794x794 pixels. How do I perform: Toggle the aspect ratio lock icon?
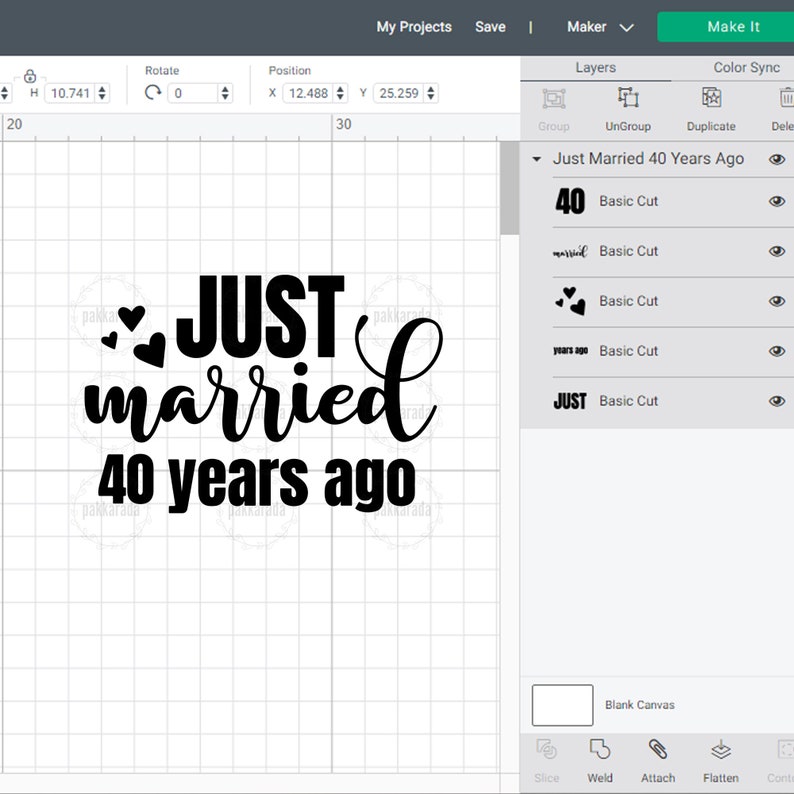[x=30, y=76]
